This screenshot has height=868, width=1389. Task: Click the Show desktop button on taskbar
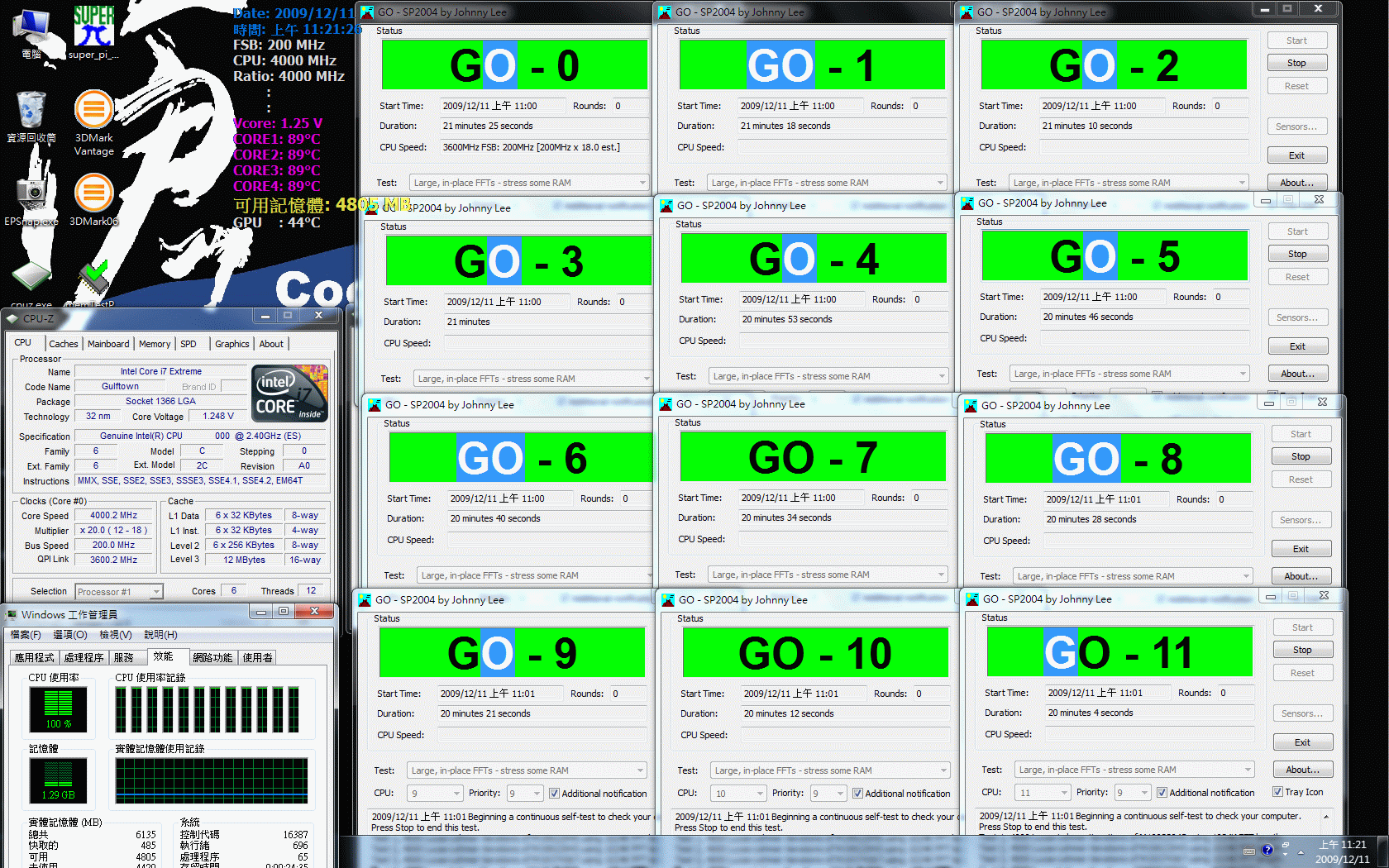click(x=1382, y=851)
